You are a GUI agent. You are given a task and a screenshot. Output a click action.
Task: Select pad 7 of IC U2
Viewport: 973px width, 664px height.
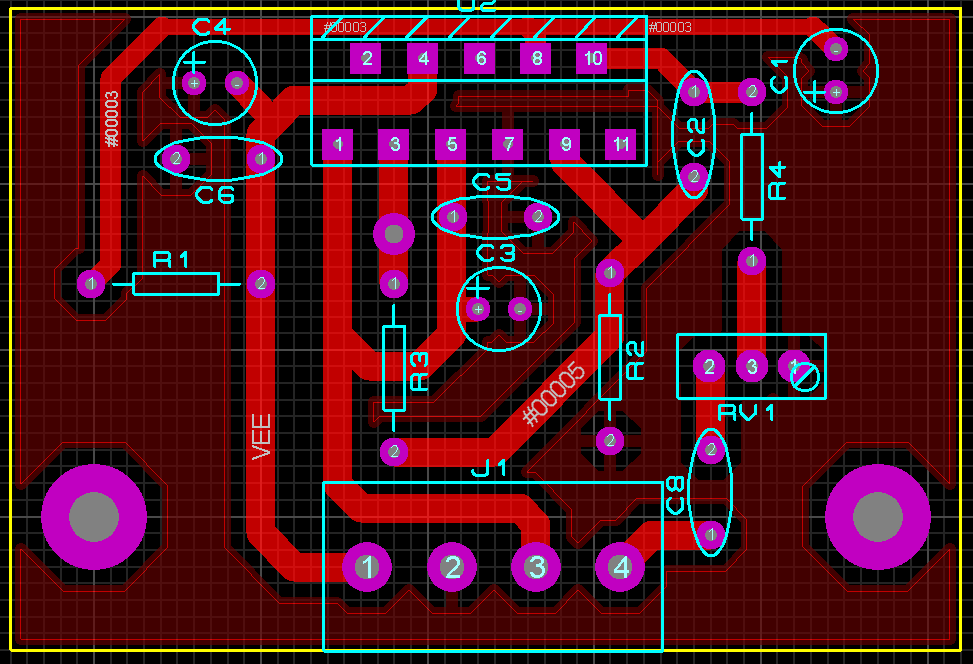(508, 145)
